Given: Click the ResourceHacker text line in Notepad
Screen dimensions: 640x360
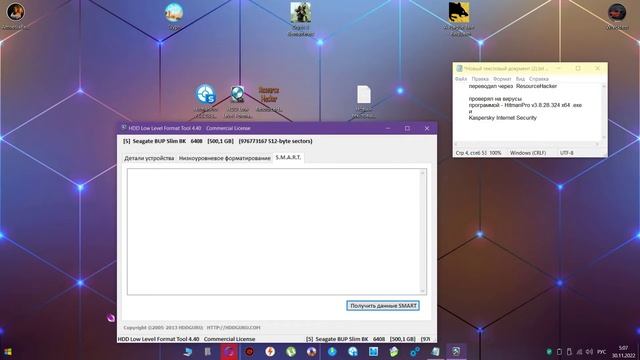Looking at the screenshot, I should pos(513,86).
